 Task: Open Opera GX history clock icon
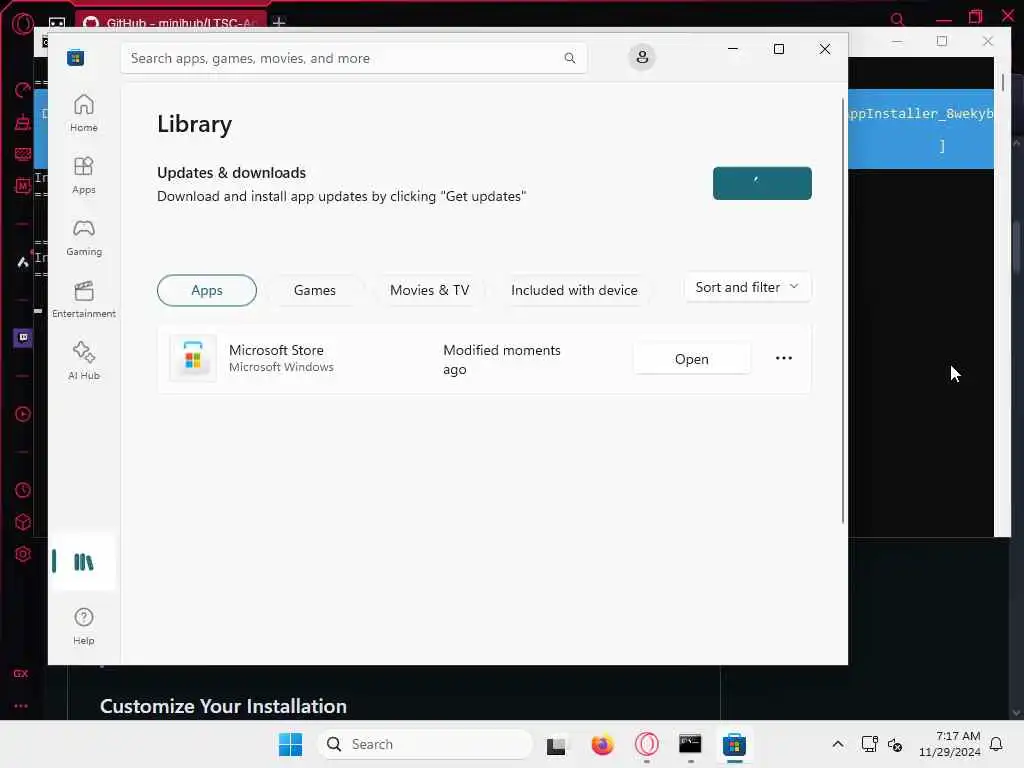(23, 490)
